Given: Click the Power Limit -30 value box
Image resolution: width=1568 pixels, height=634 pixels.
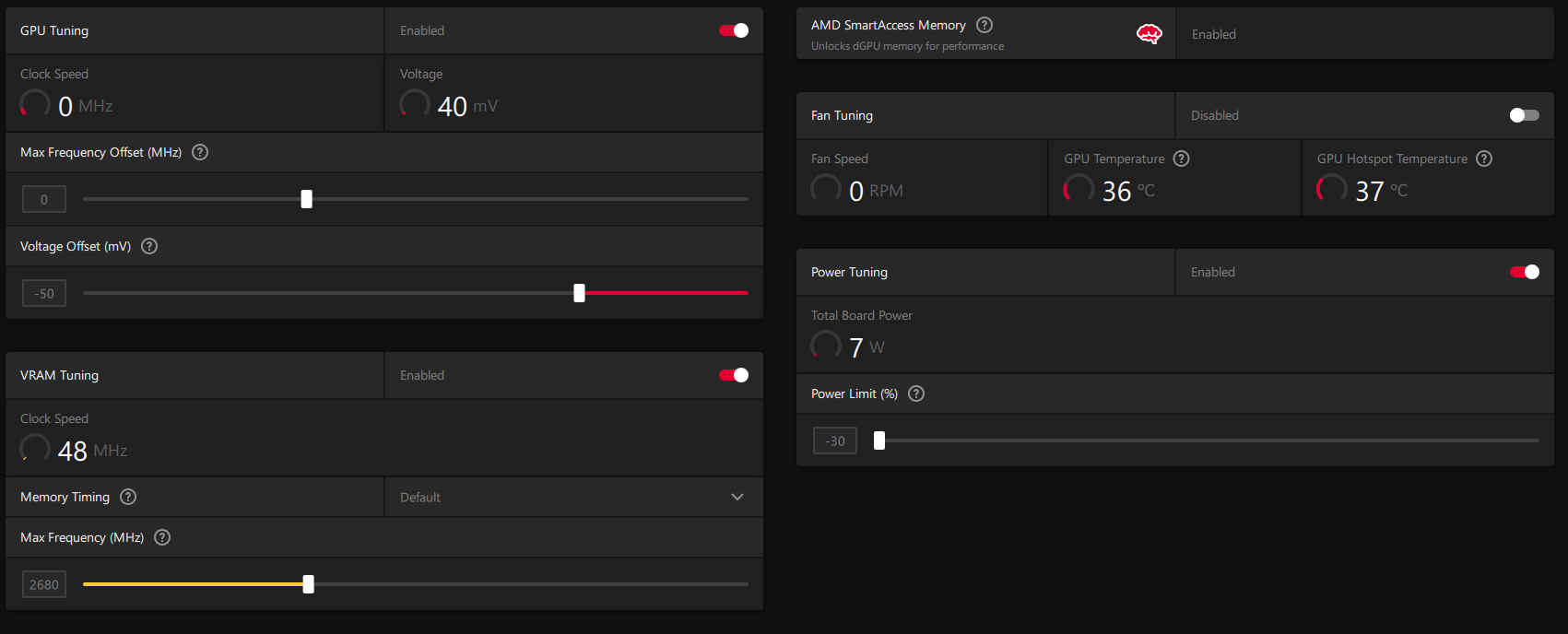Looking at the screenshot, I should point(835,440).
